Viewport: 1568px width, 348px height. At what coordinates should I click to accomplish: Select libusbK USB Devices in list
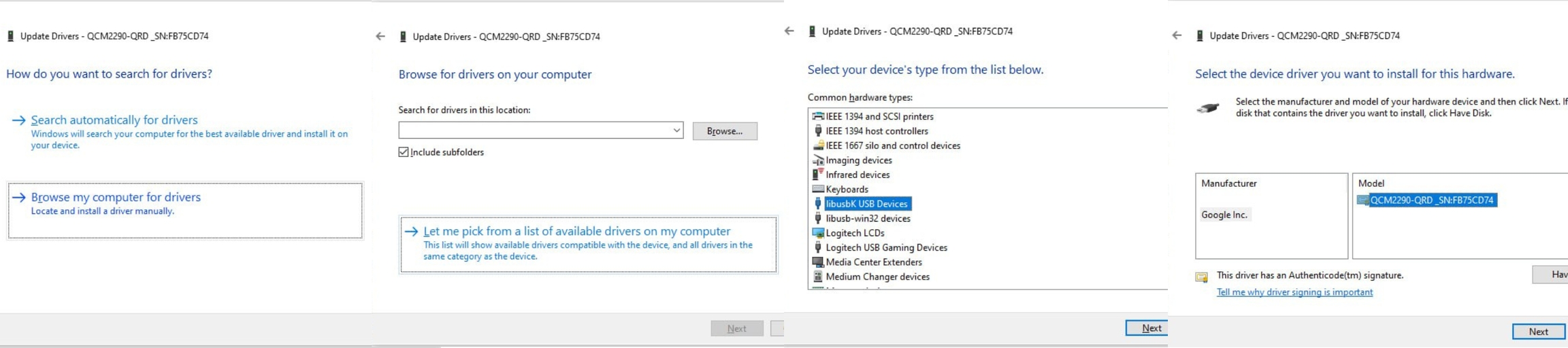[866, 204]
